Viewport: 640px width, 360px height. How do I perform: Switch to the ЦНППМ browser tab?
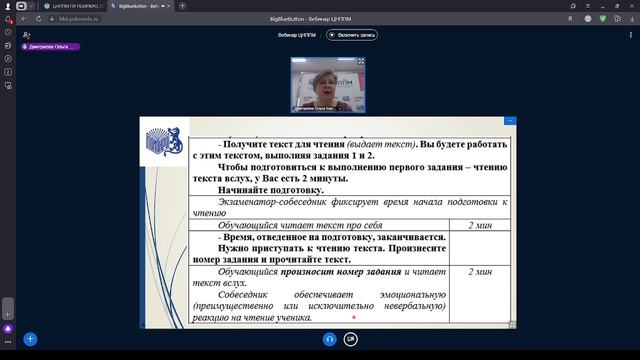[x=73, y=6]
